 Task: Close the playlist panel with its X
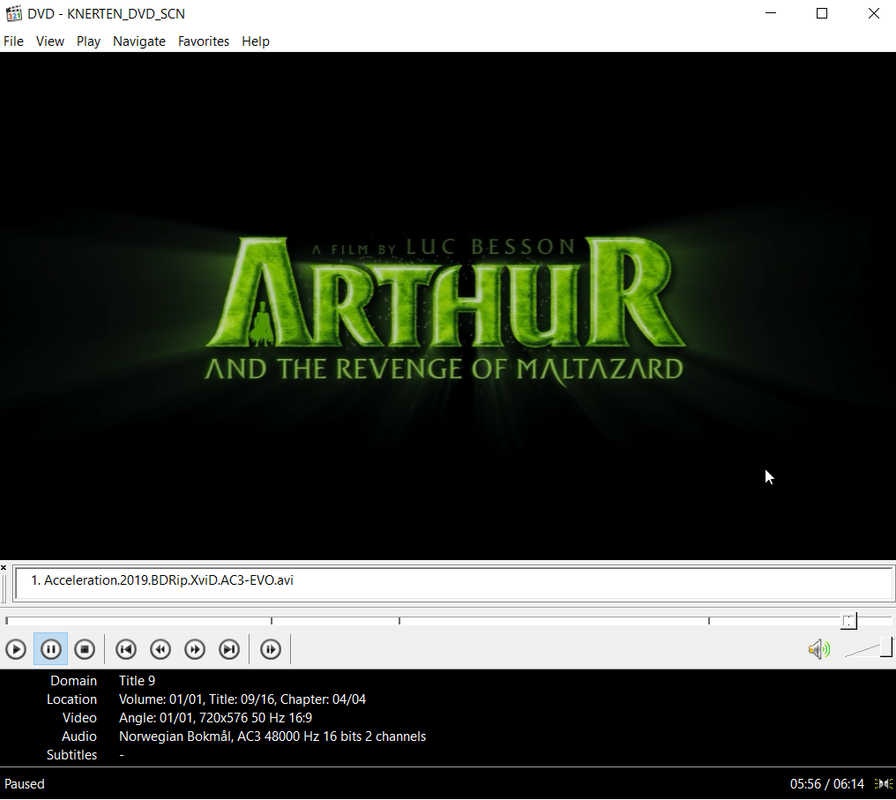tap(3, 567)
